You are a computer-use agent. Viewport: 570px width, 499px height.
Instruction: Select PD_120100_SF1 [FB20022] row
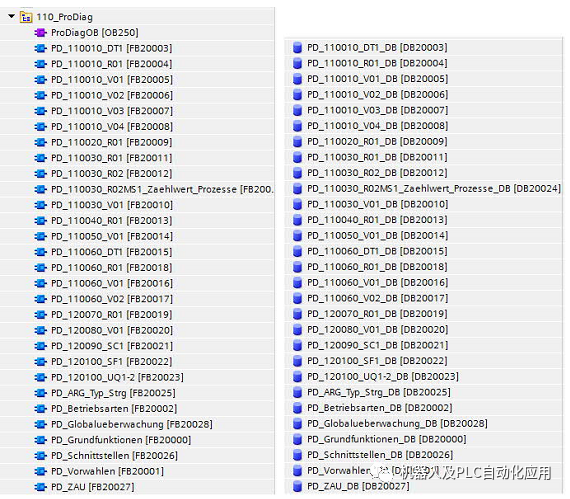point(112,362)
